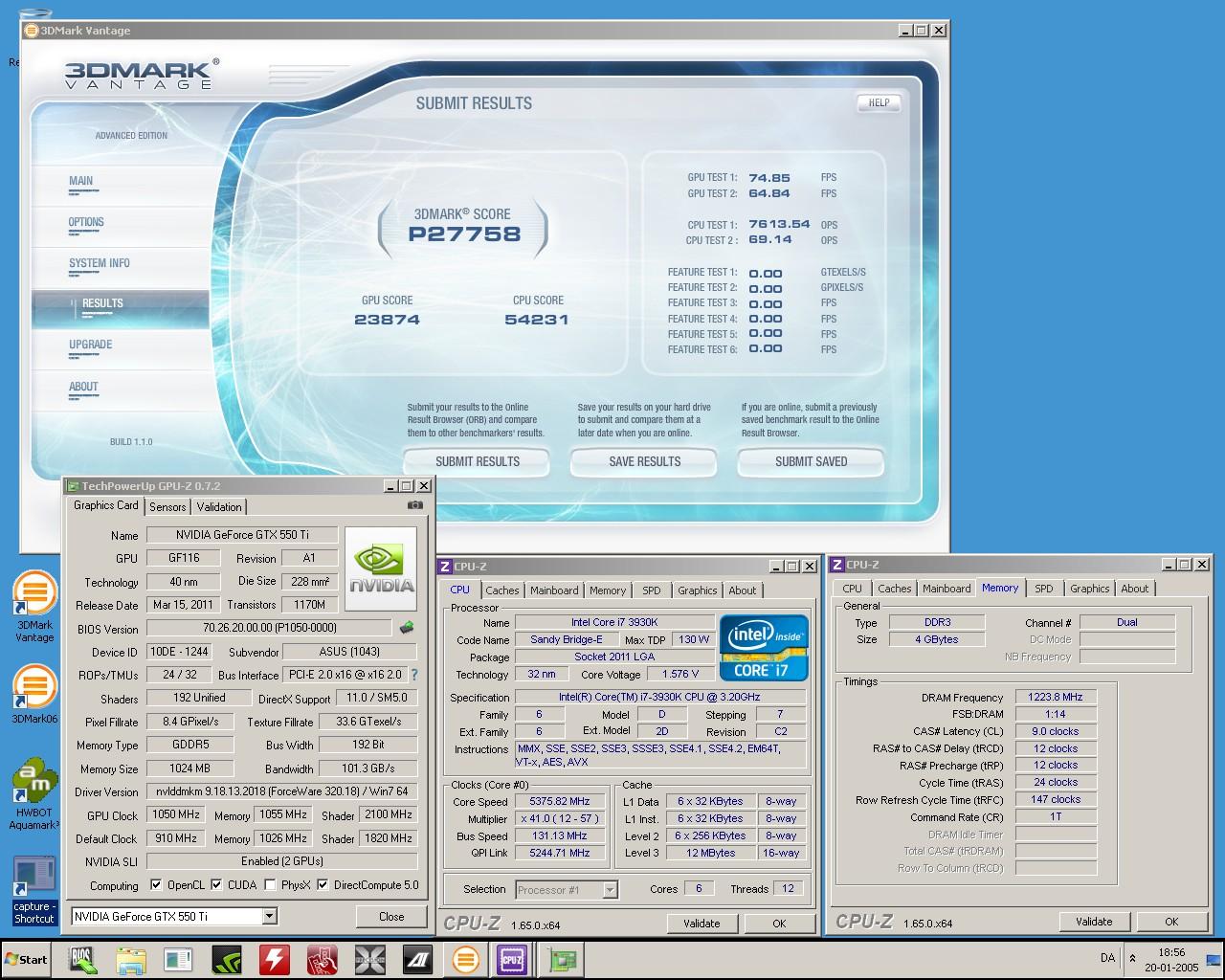Open the NVIDIA taskbar icon
Screen dimensions: 1225x980
(227, 959)
